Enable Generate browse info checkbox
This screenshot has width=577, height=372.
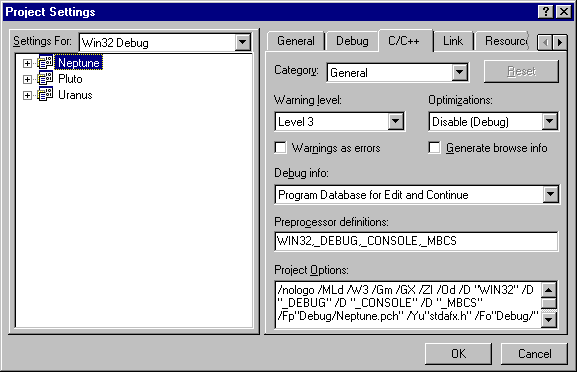(x=434, y=148)
